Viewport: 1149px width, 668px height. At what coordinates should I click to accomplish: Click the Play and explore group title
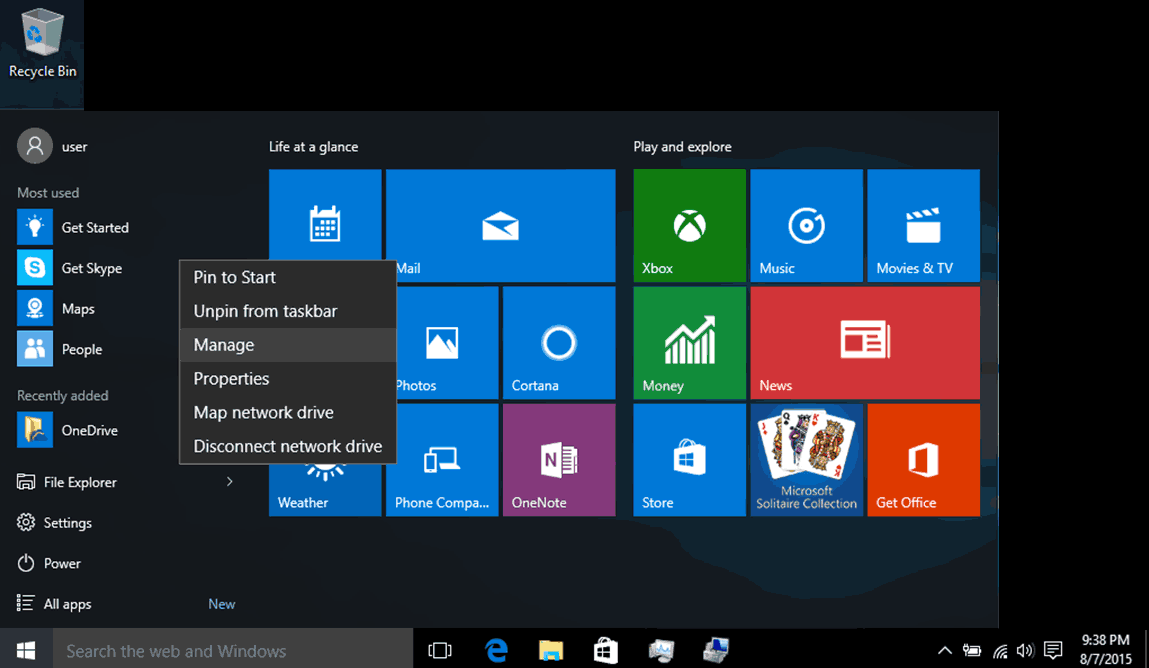(x=682, y=146)
